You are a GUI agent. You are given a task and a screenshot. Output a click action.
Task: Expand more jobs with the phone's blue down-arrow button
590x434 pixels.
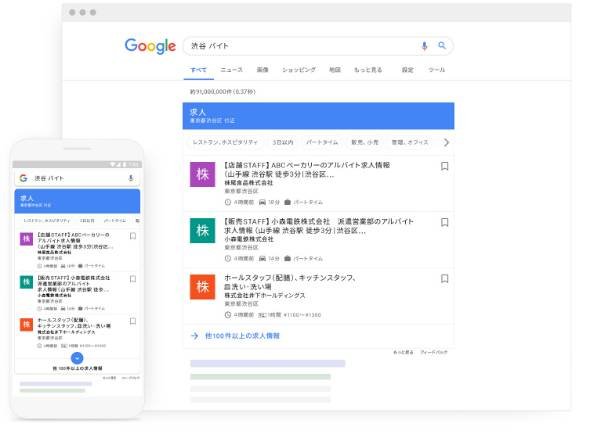click(77, 358)
